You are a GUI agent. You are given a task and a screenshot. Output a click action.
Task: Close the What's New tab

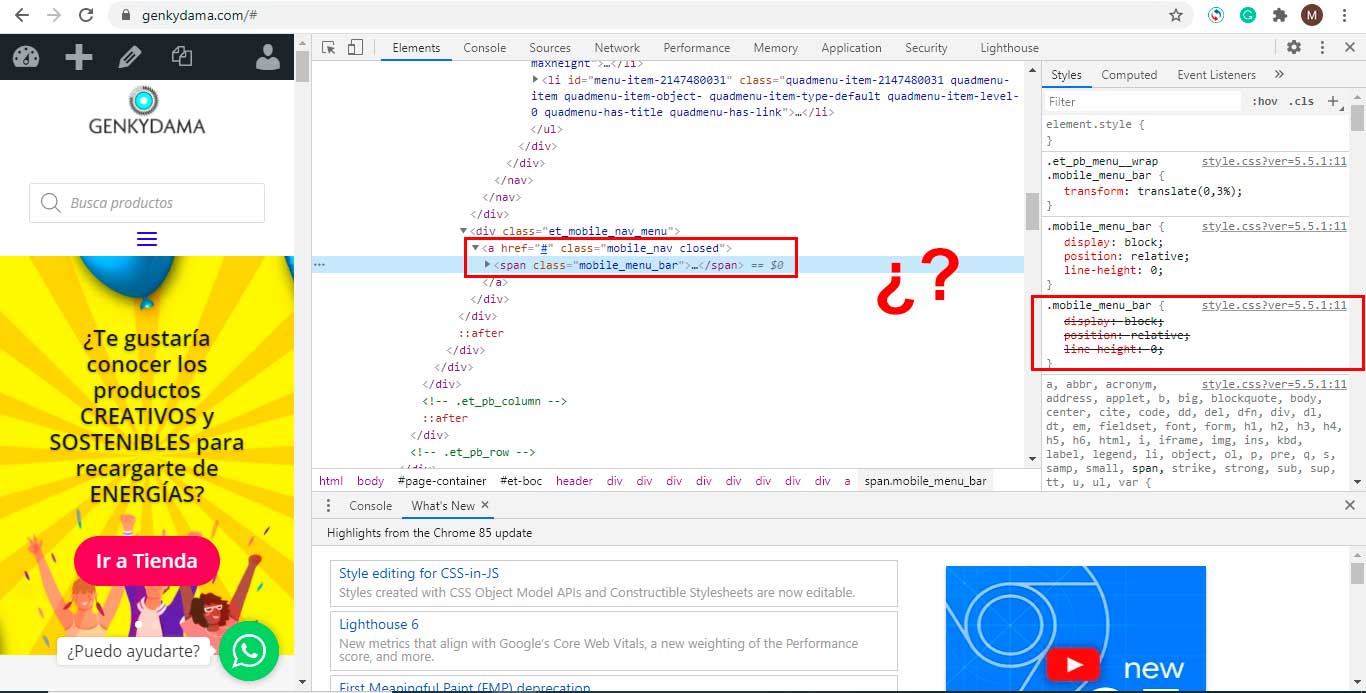click(x=485, y=506)
